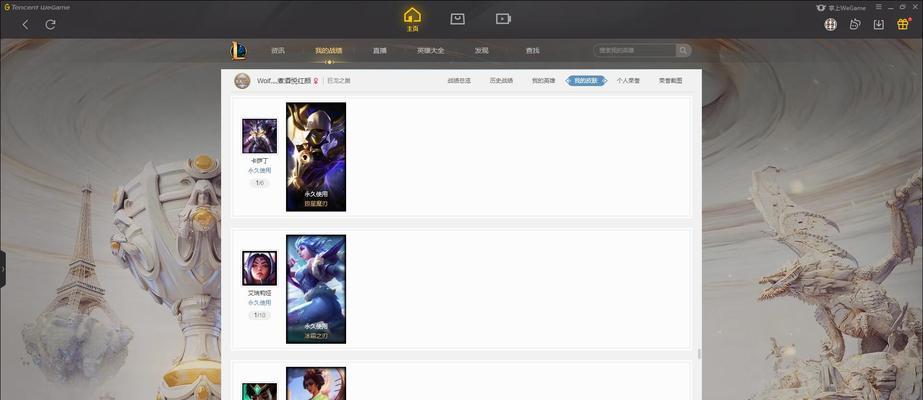
Task: Switch to 个人荣誉 sub-tab
Action: click(628, 81)
